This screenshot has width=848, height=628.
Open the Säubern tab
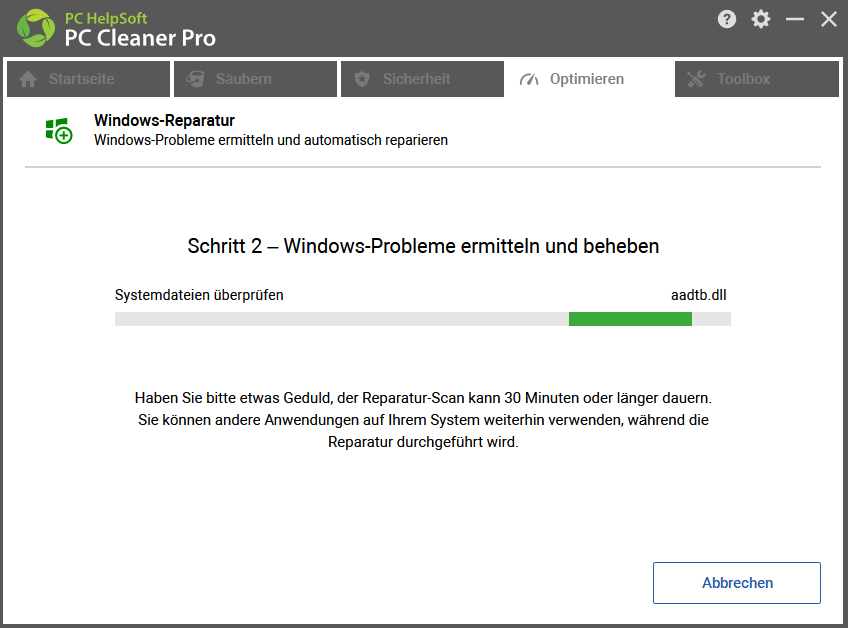(x=255, y=79)
